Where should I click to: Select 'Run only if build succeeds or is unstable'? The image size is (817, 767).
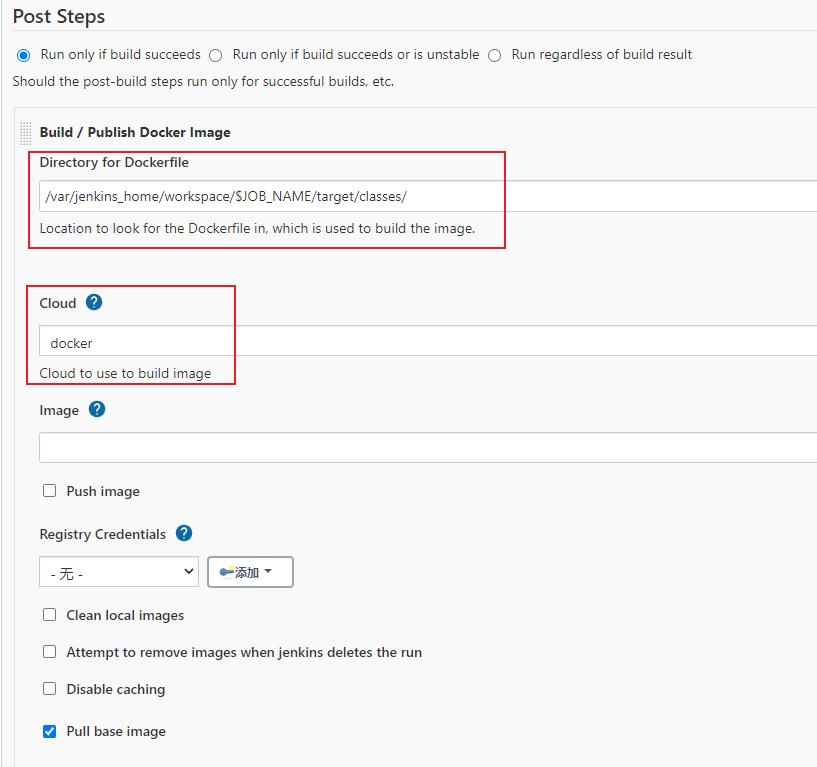[x=216, y=55]
